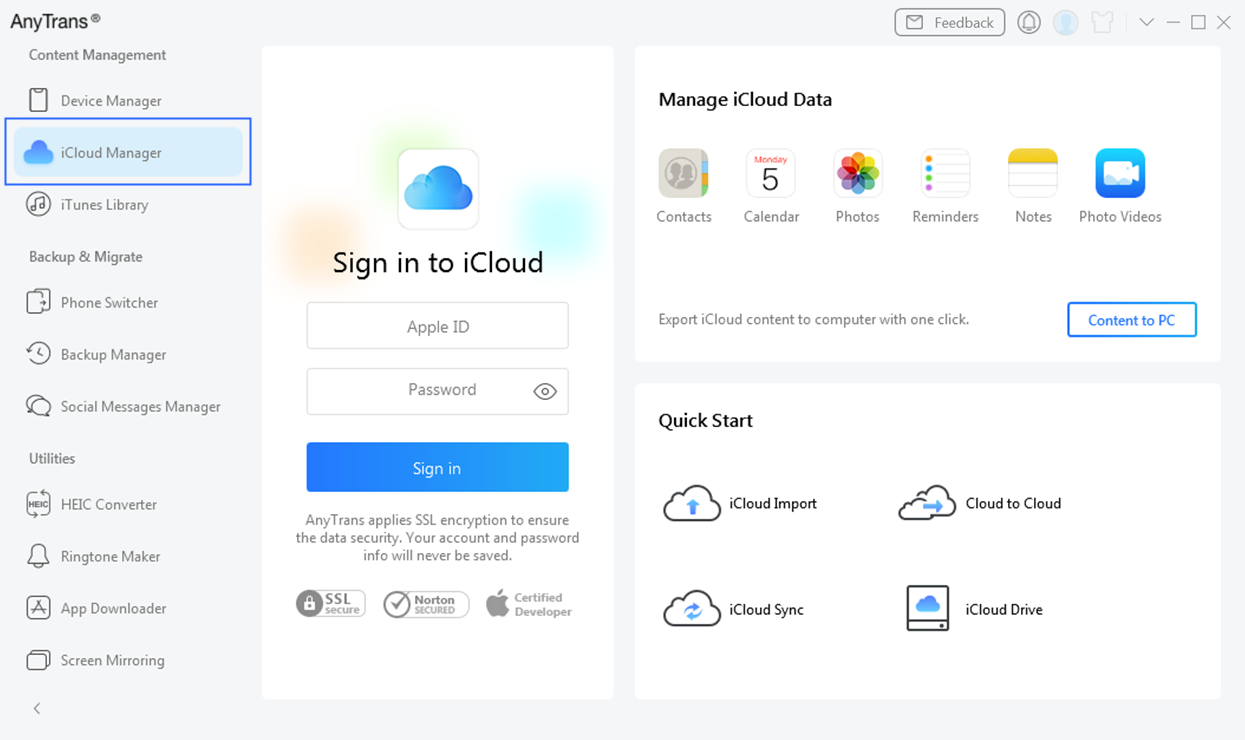Collapse the sidebar with left chevron
Image resolution: width=1245 pixels, height=740 pixels.
[x=37, y=709]
